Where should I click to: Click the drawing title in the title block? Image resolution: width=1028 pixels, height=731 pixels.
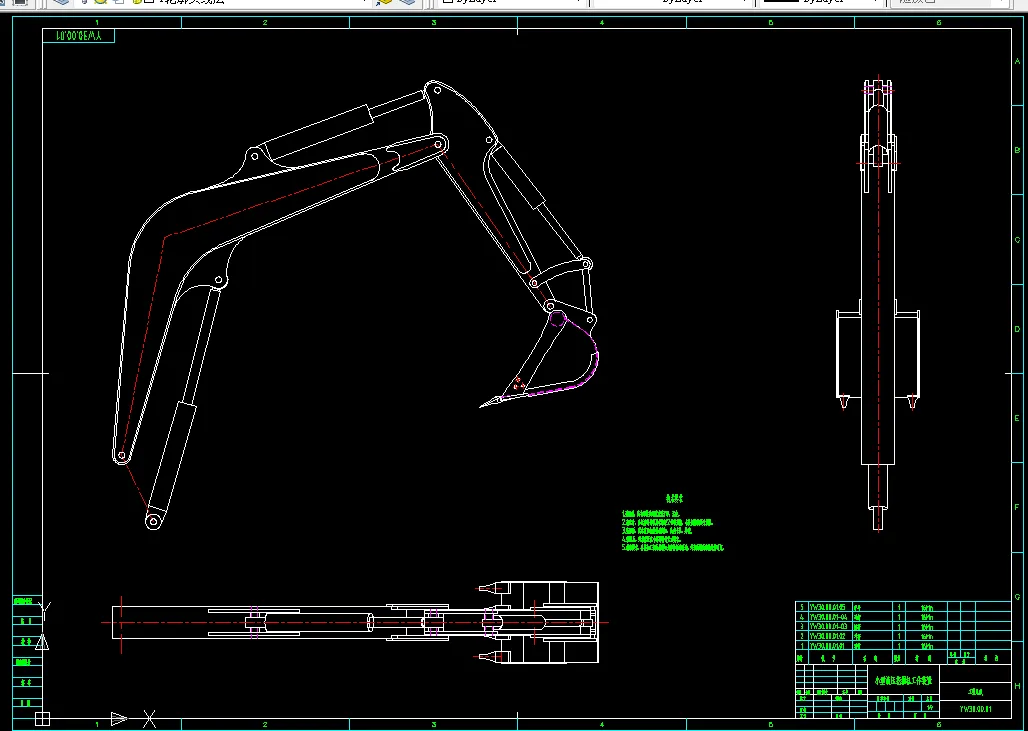click(903, 681)
